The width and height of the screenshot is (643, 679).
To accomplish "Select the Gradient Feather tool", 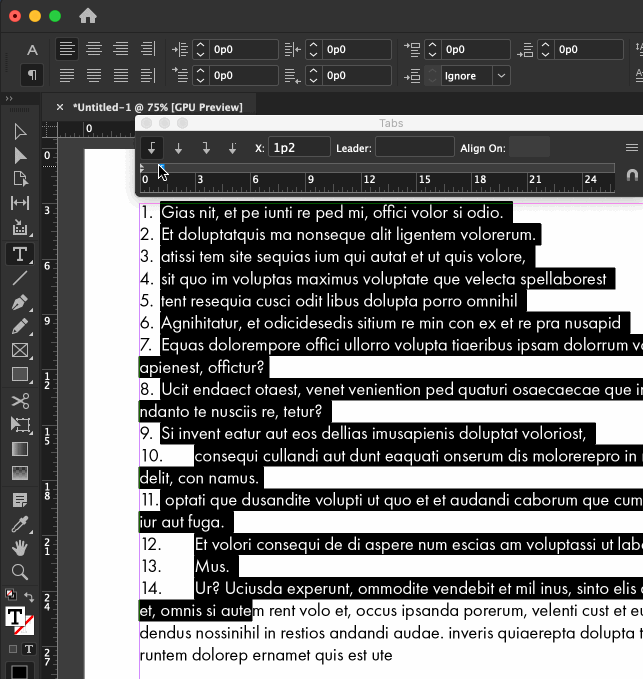I will 20,473.
